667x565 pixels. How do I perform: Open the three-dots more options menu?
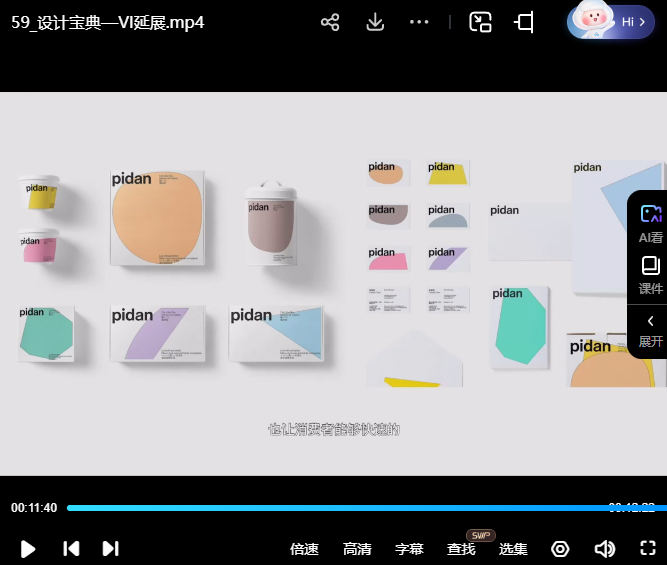pos(419,22)
